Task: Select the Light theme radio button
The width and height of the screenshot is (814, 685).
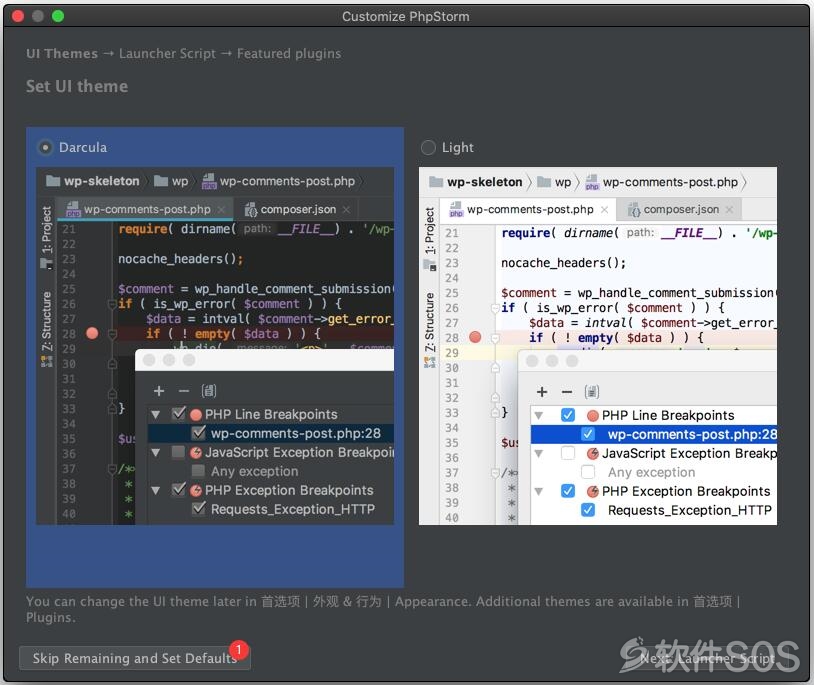Action: 428,148
